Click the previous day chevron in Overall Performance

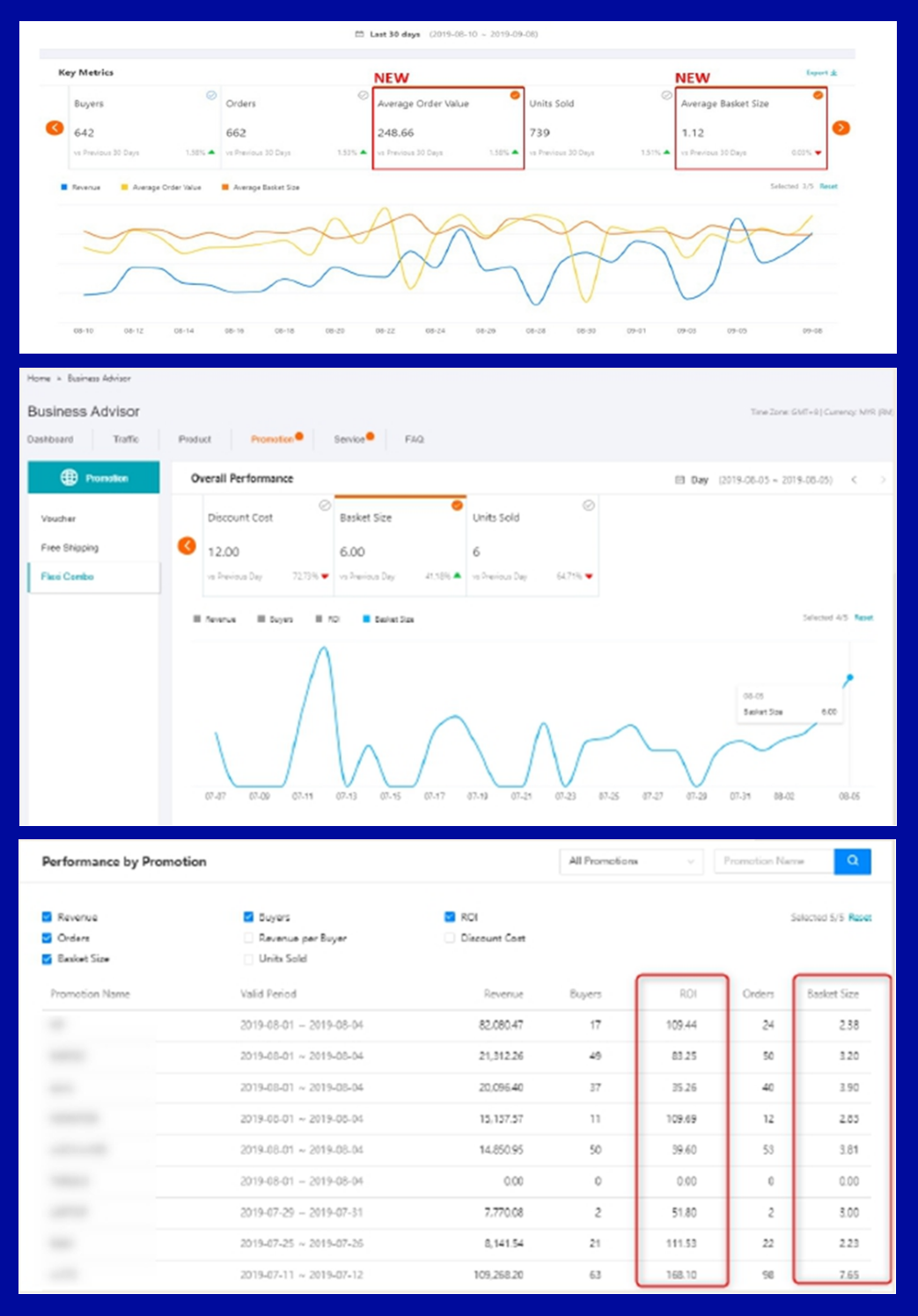tap(854, 480)
